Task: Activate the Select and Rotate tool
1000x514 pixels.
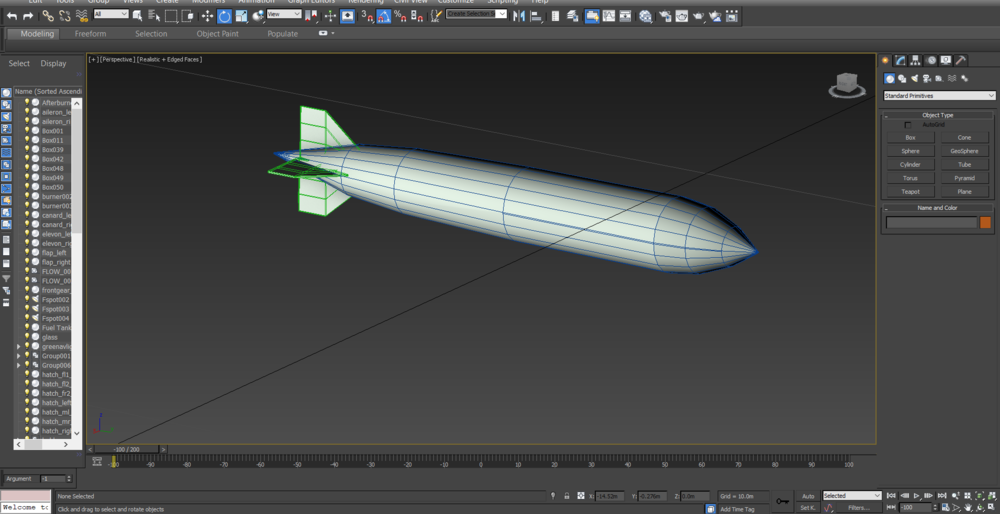Action: [x=224, y=16]
